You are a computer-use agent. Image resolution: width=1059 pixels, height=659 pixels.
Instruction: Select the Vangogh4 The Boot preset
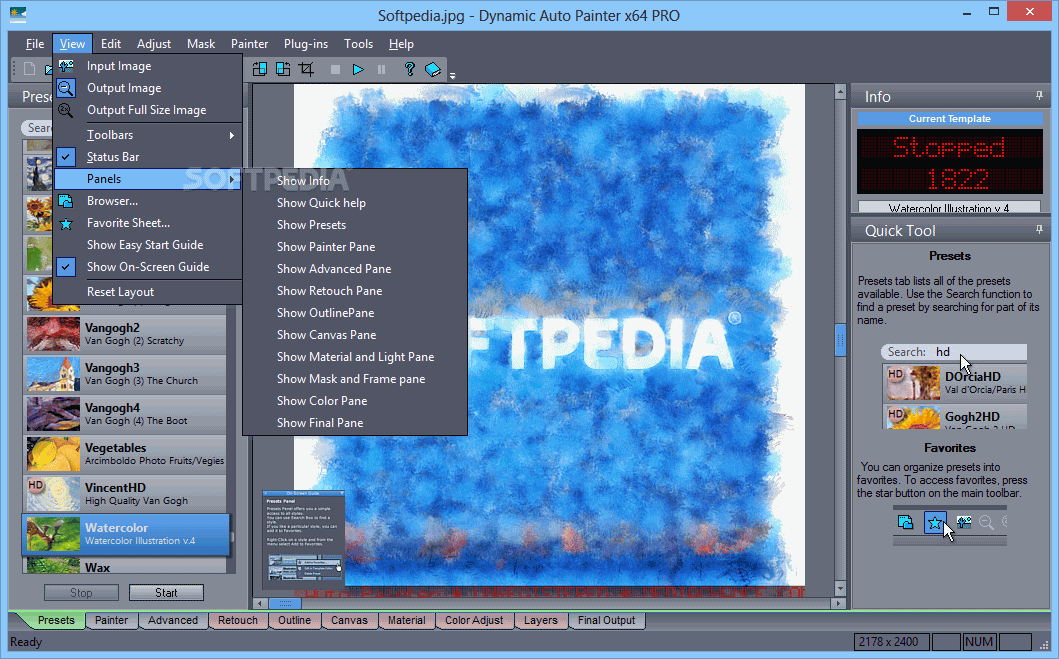tap(126, 414)
